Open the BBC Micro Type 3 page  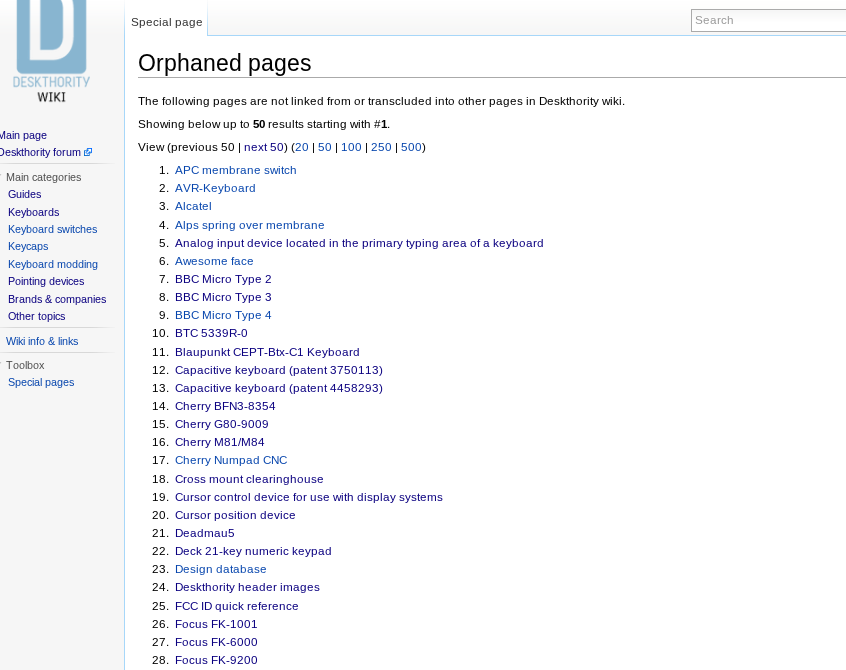[x=223, y=297]
